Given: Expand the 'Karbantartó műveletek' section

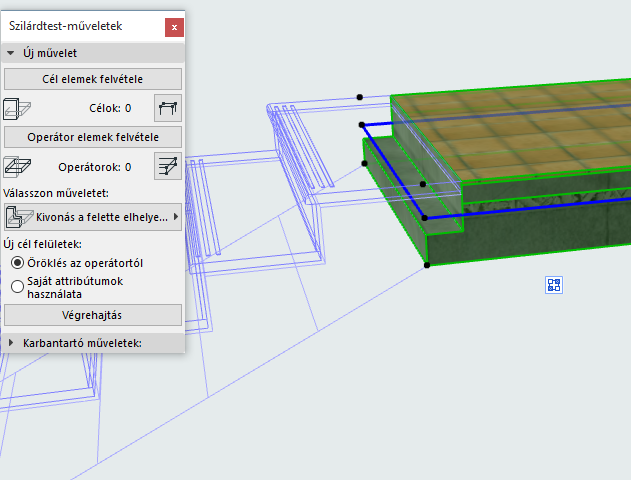Looking at the screenshot, I should click(11, 343).
